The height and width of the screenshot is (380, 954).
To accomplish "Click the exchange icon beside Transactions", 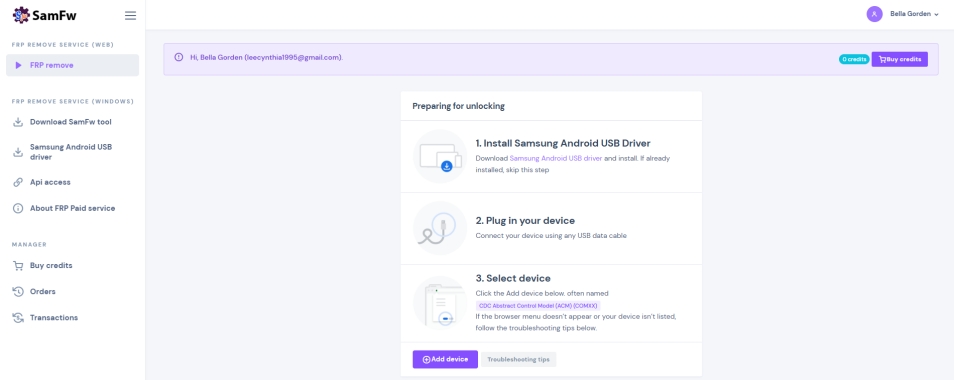I will click(x=18, y=317).
